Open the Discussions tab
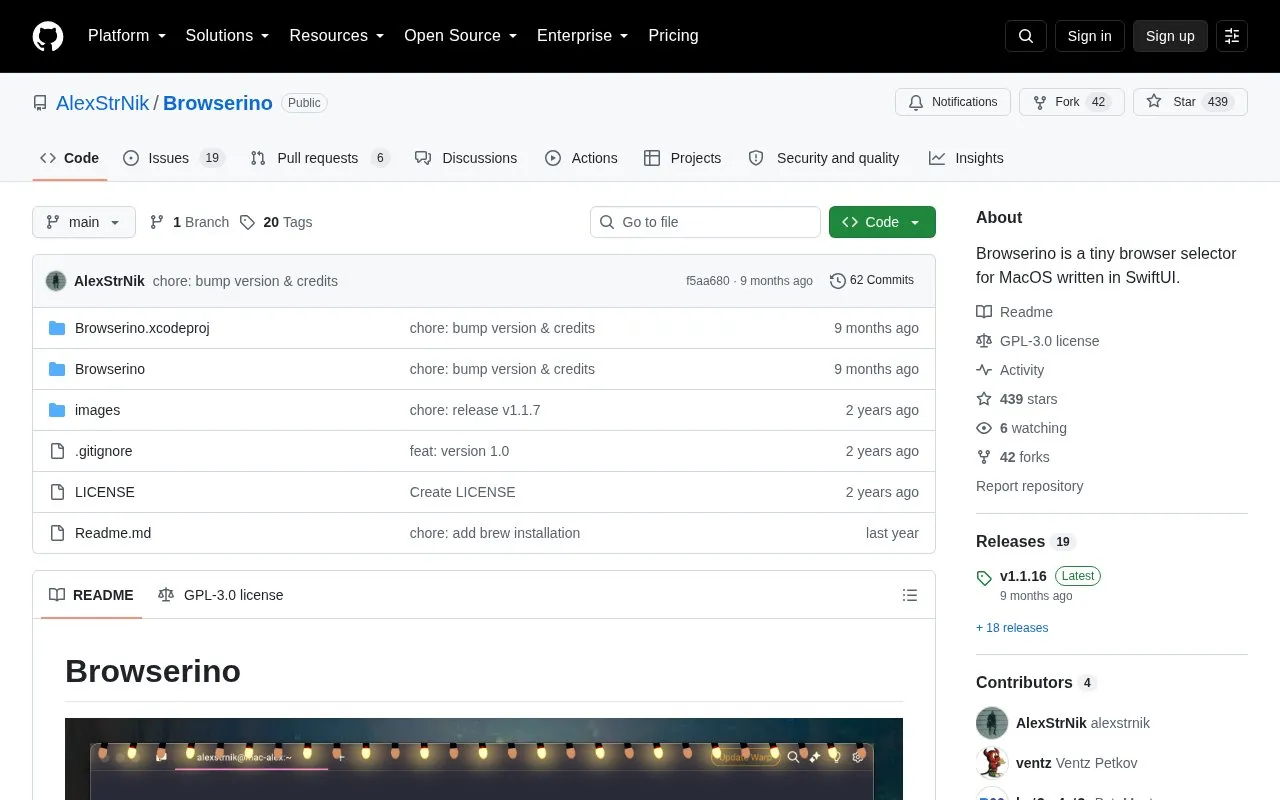 (466, 158)
